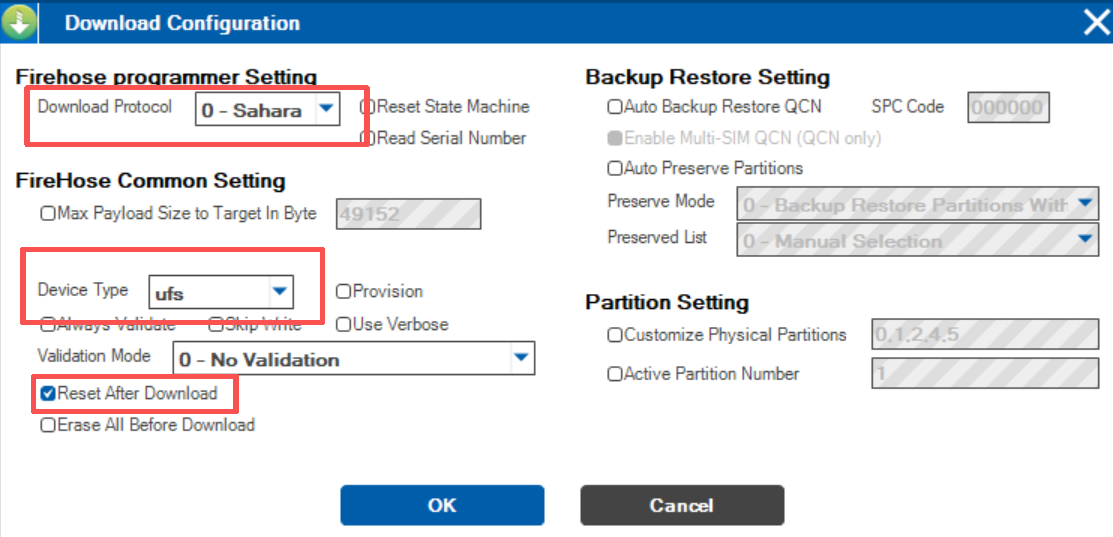Open the Preserved List dropdown

tap(918, 240)
